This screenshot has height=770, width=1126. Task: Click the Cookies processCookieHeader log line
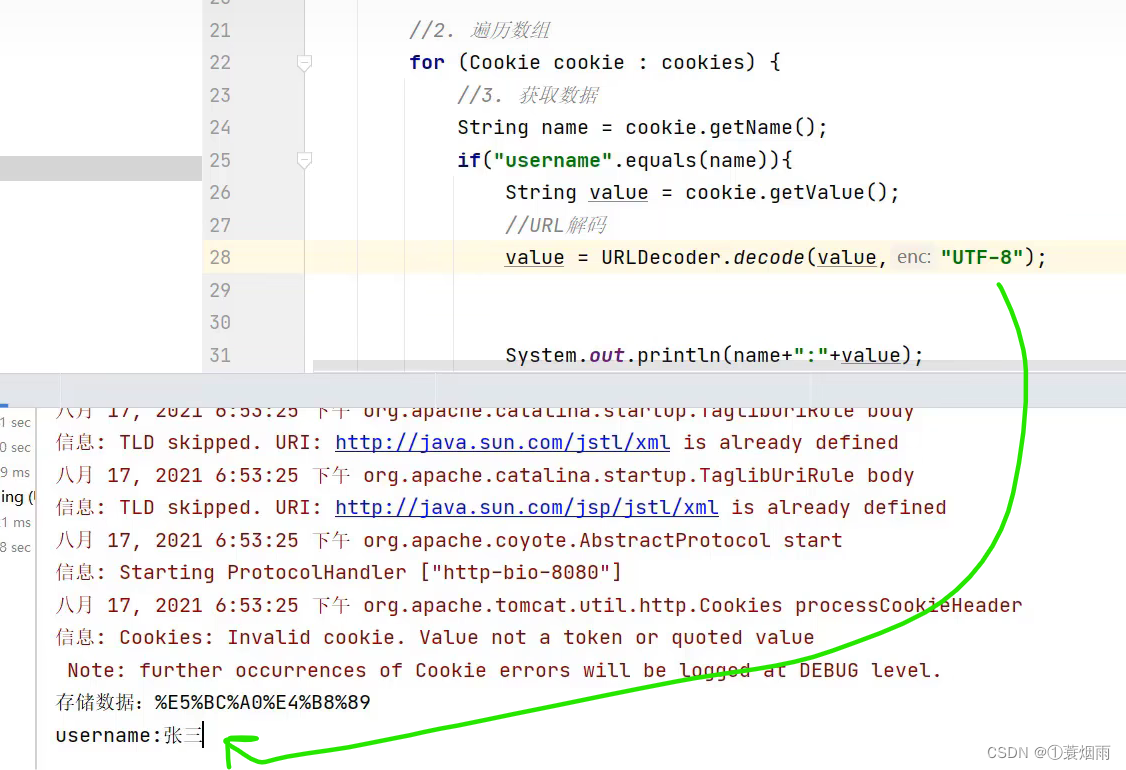(x=539, y=605)
